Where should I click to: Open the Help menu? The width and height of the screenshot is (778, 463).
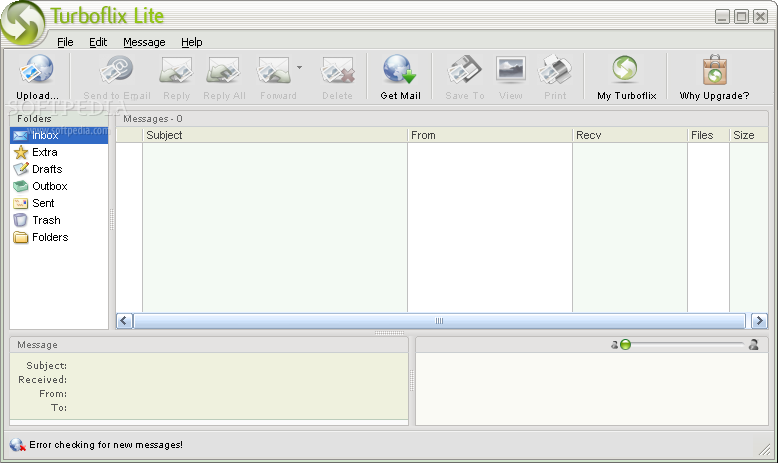[x=192, y=42]
